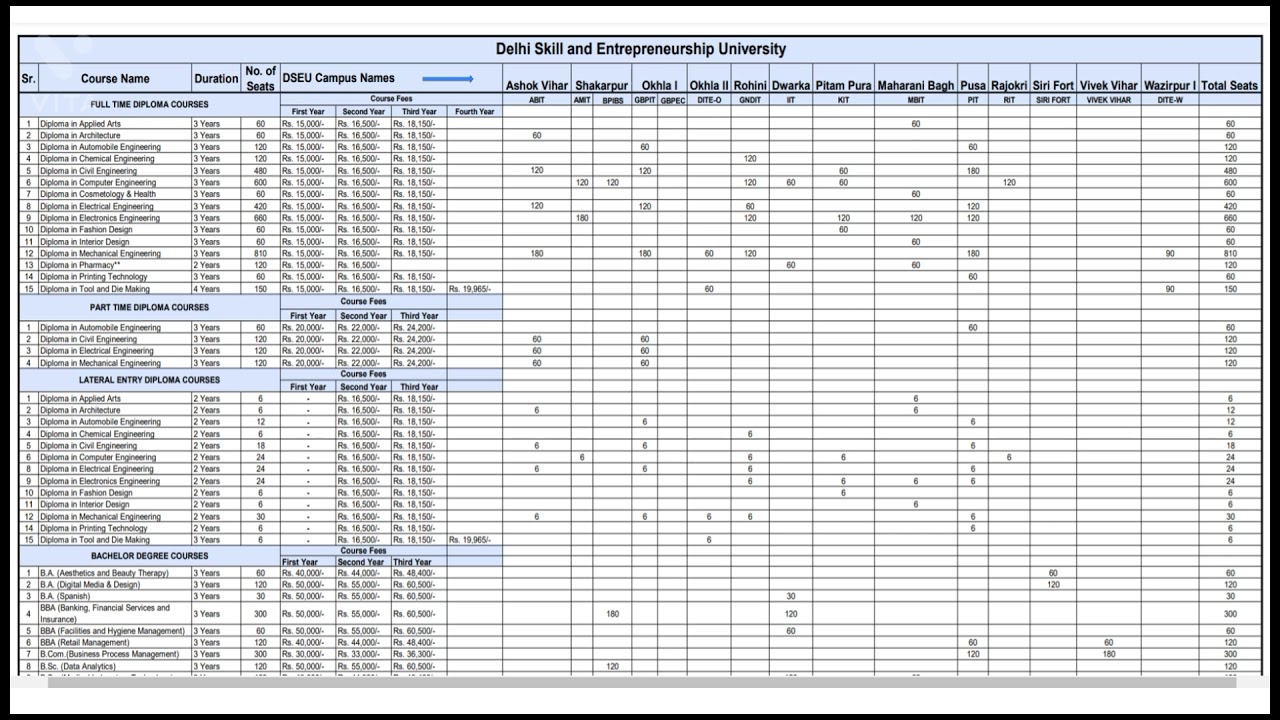Select the LATERAL ENTRY DIPLOMA COURSES section heading

(149, 380)
